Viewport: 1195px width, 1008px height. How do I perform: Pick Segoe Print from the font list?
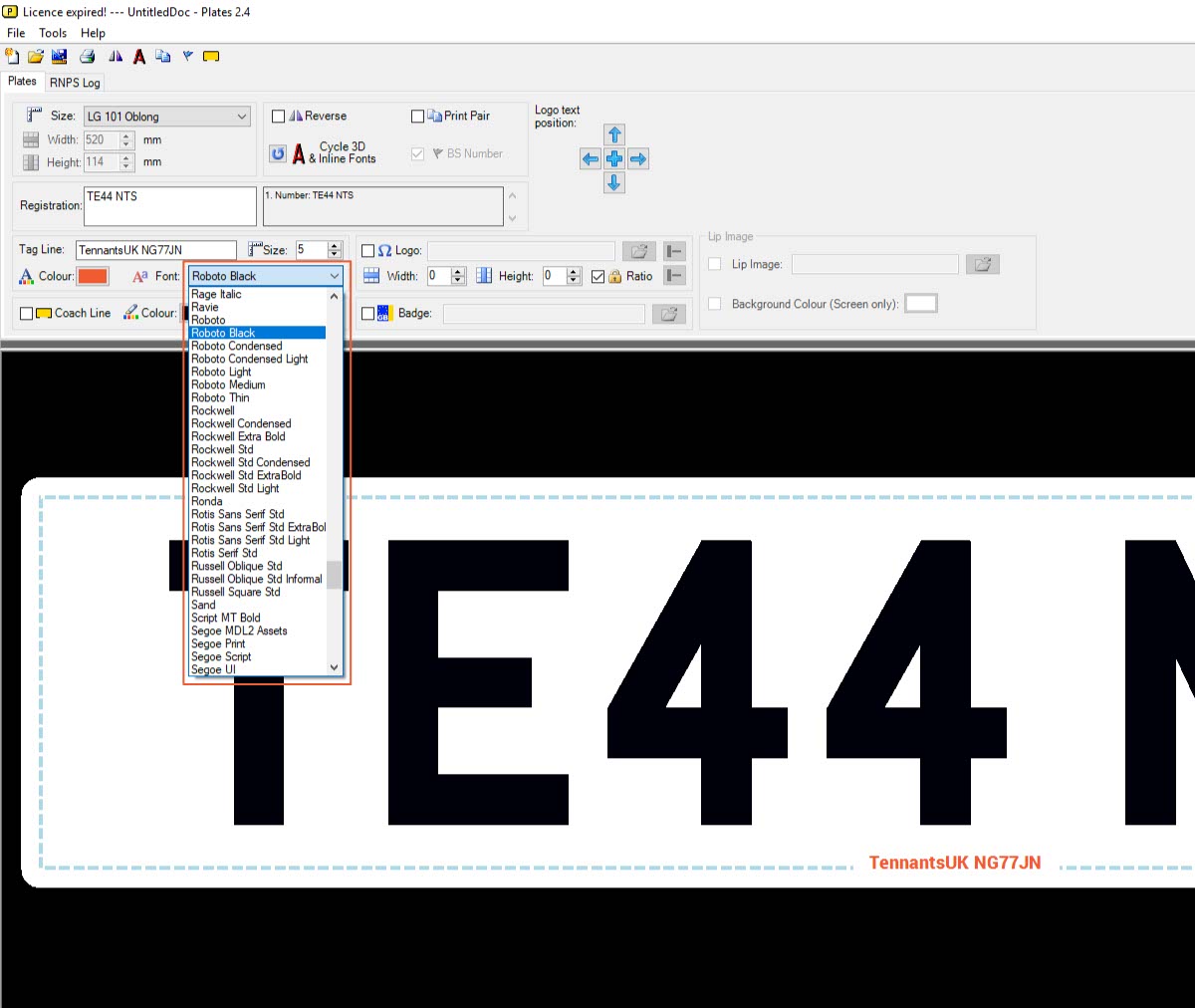coord(257,643)
